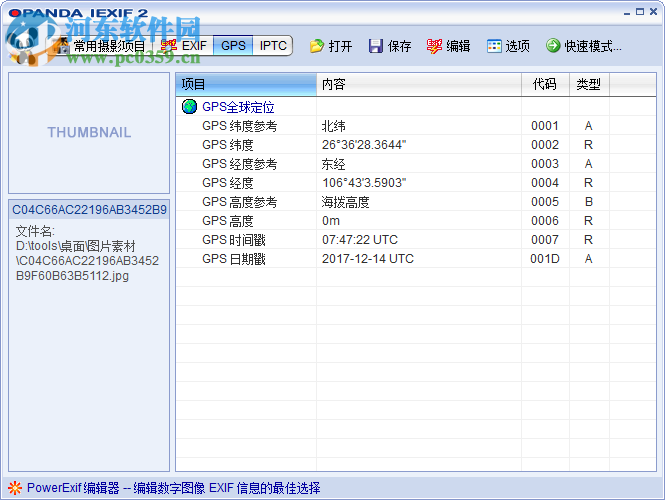Click the longitude value 106°43'3.5903"

(x=364, y=183)
